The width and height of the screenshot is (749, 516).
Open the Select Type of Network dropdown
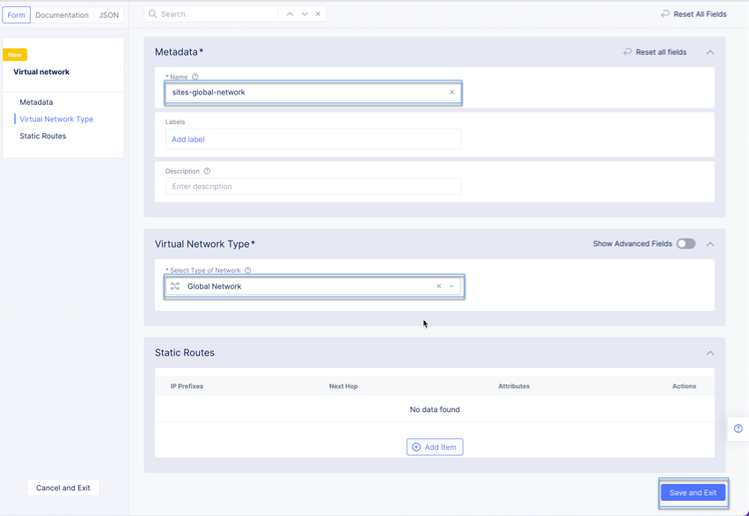point(452,287)
